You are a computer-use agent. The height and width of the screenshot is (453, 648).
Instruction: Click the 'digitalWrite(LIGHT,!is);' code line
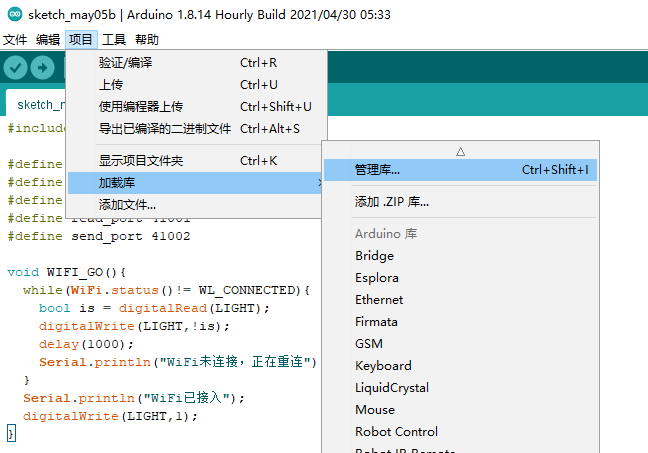(134, 327)
